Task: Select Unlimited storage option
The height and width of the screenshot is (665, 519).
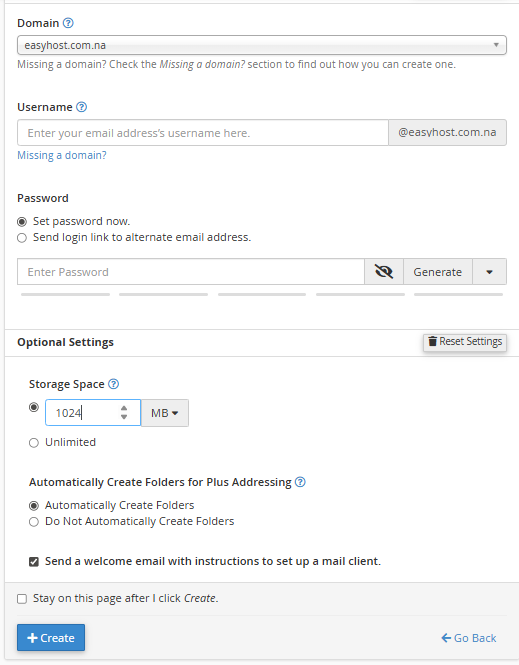Action: click(33, 443)
